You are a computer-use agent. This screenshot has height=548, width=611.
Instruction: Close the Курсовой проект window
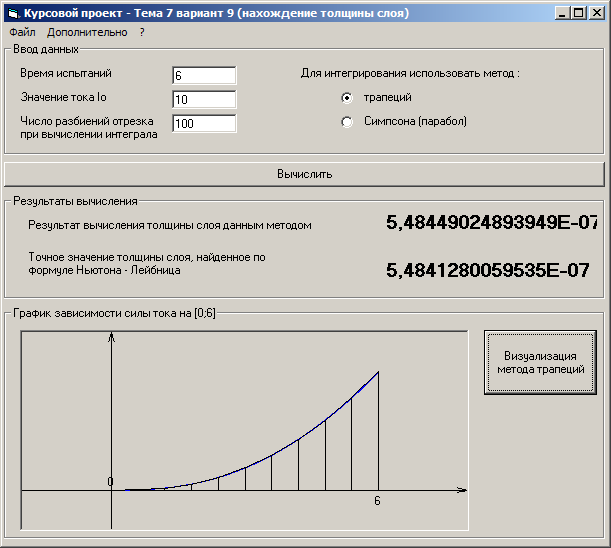[x=598, y=13]
